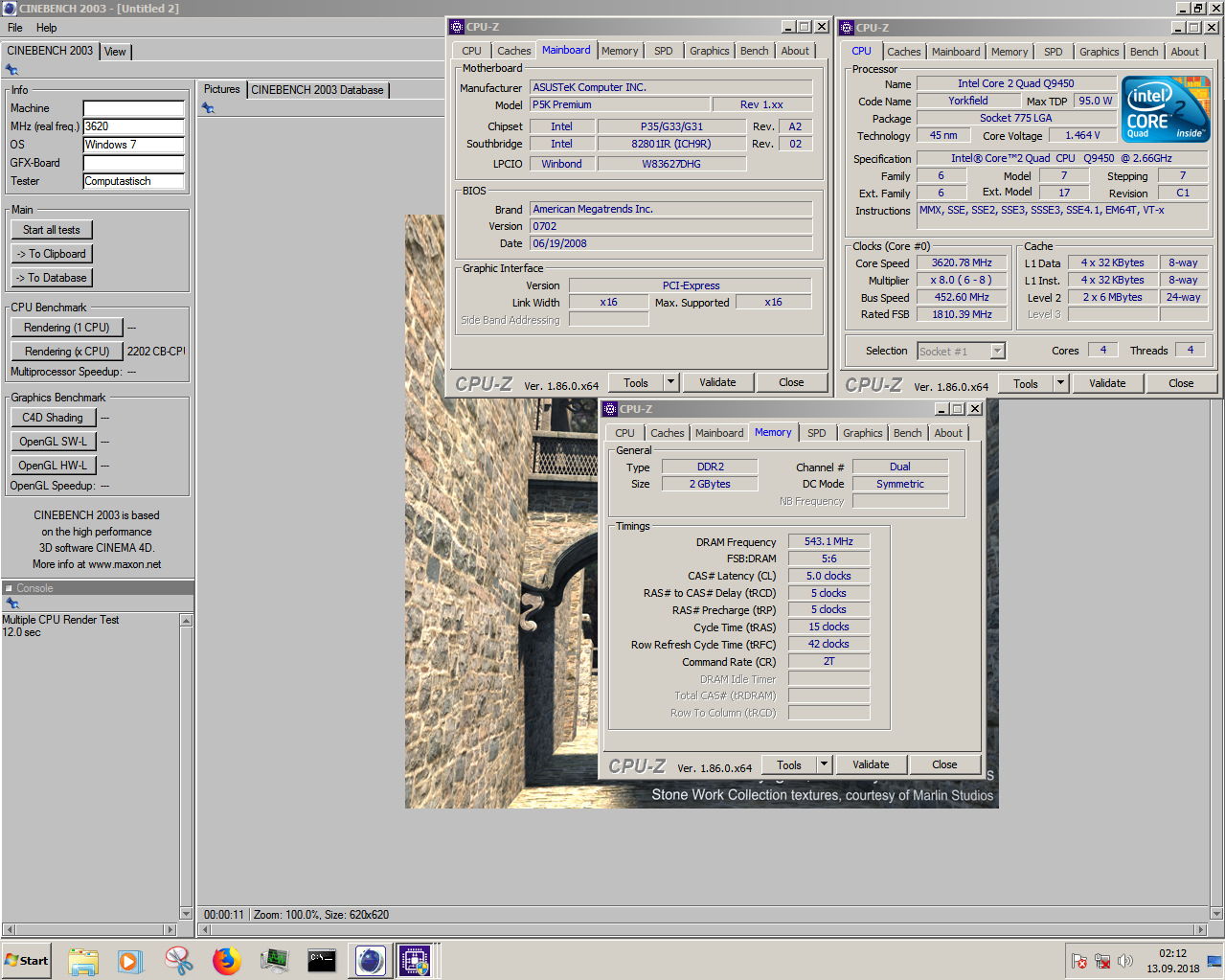The image size is (1225, 980).
Task: Open Windows Explorer from the taskbar
Action: pyautogui.click(x=83, y=961)
